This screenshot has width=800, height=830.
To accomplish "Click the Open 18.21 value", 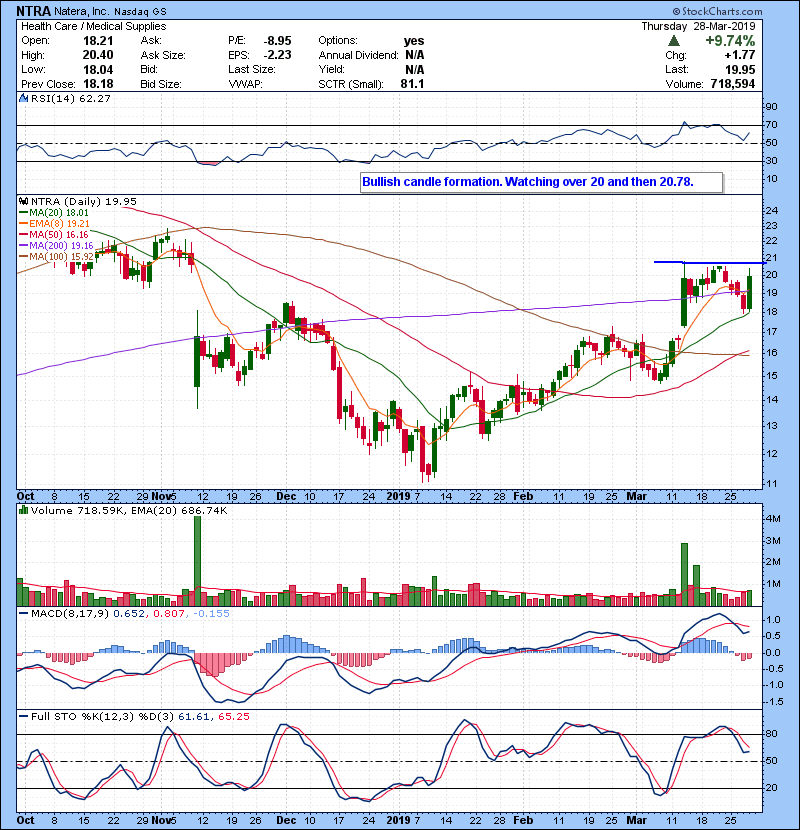I will tap(98, 41).
